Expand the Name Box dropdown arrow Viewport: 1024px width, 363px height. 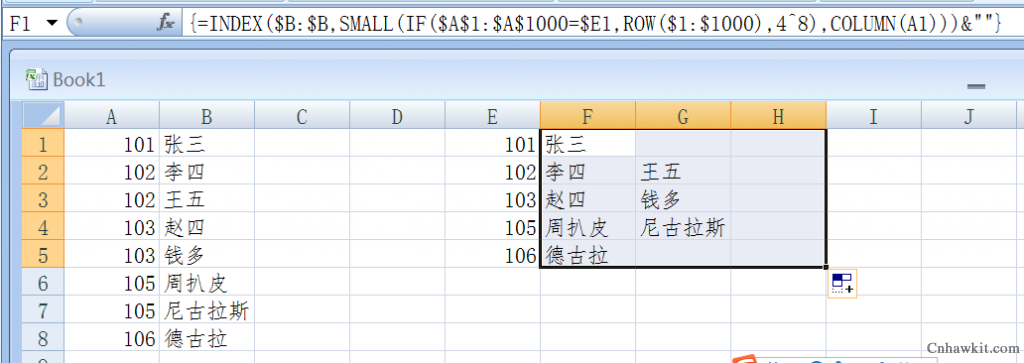pos(52,24)
